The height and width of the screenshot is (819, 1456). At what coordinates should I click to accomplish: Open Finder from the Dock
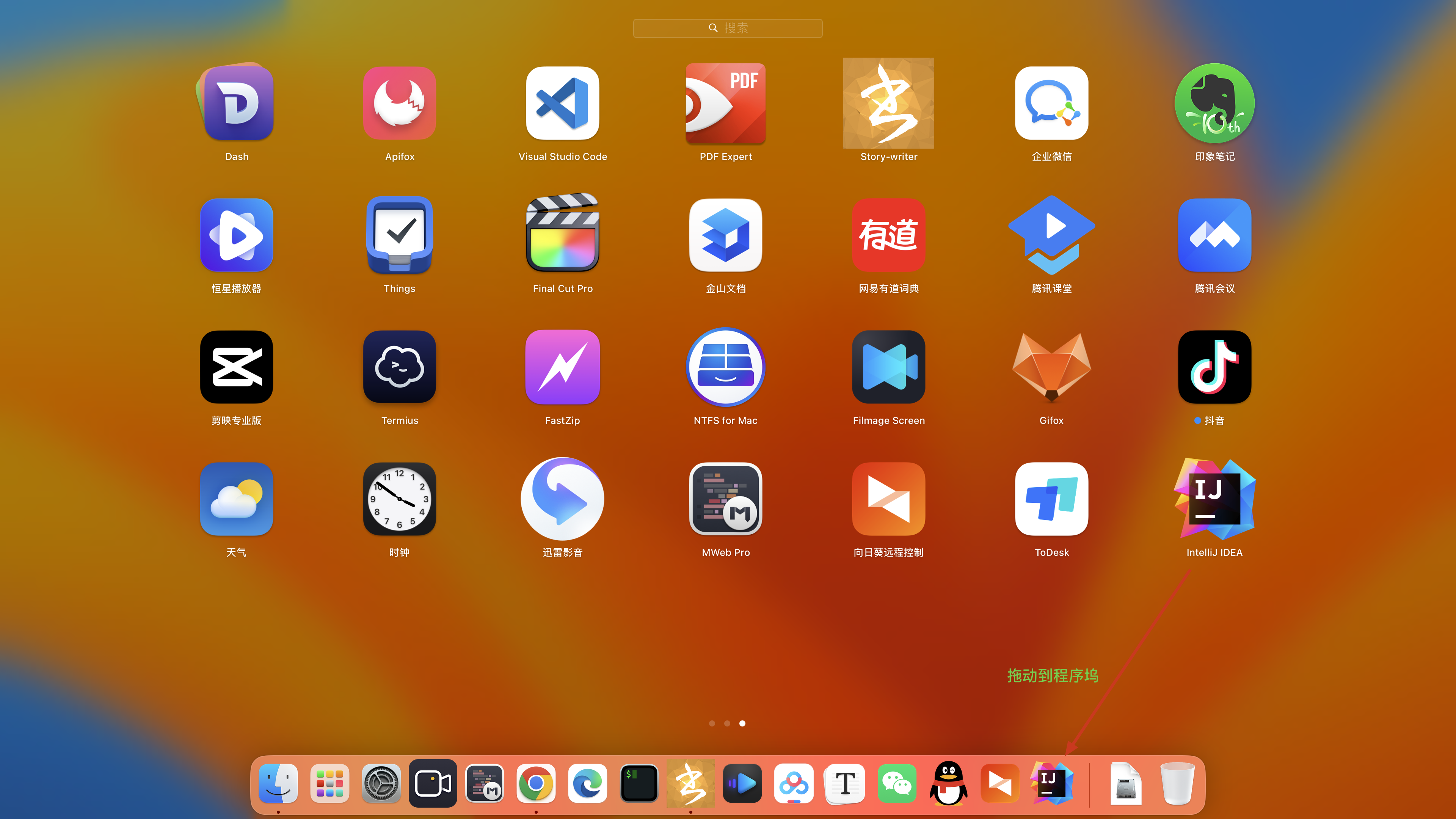click(278, 783)
